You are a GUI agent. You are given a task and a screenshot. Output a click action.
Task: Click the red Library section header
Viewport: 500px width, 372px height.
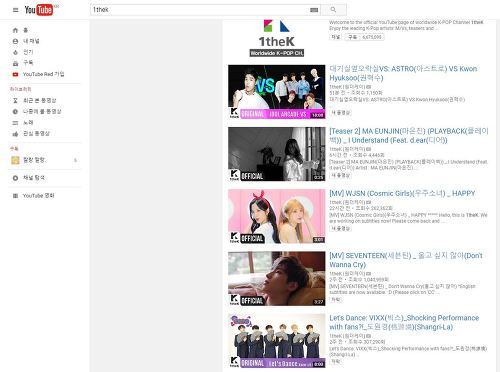(20, 89)
